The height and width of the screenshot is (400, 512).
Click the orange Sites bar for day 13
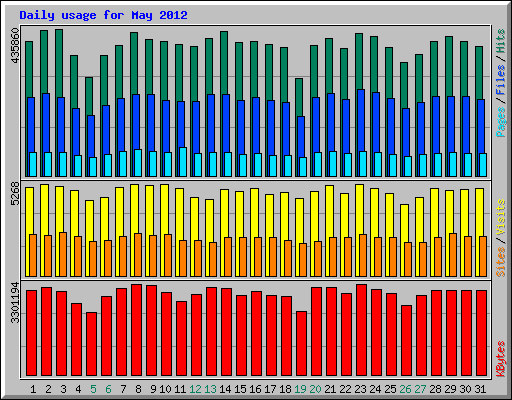coord(213,259)
